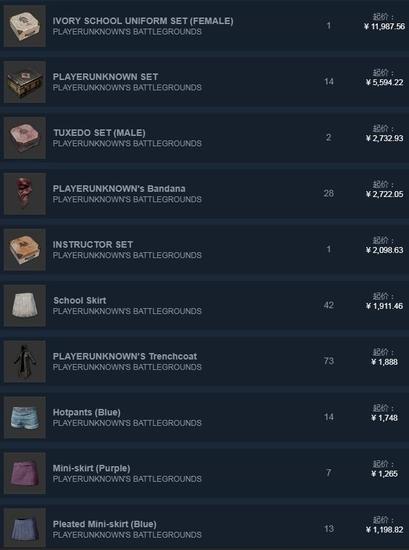
Task: Open the TUXEDO SET (MALE) listing title
Action: [99, 133]
